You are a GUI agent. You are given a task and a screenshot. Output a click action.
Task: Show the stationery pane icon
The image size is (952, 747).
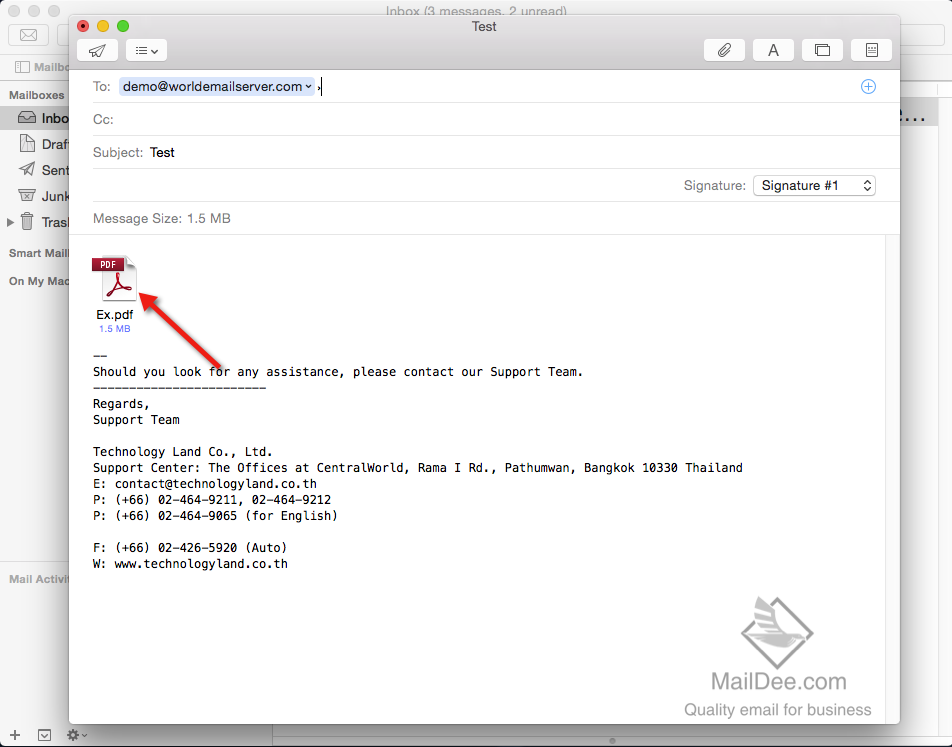(871, 49)
